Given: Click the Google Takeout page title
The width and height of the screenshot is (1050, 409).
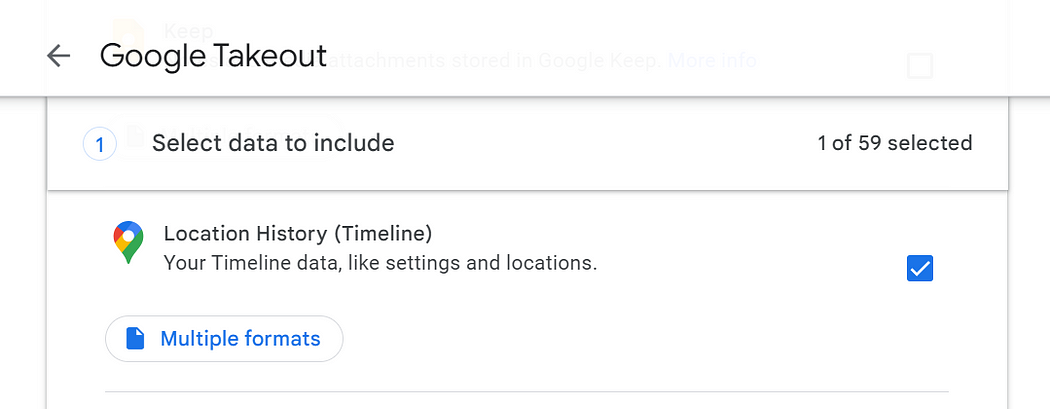Looking at the screenshot, I should pos(213,56).
